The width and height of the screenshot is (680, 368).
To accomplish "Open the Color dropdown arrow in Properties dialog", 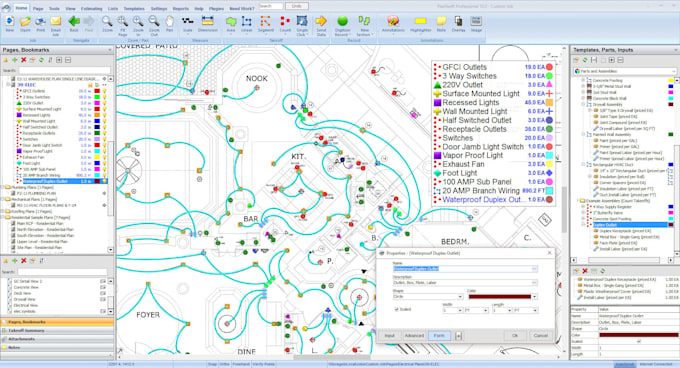I will (x=535, y=296).
